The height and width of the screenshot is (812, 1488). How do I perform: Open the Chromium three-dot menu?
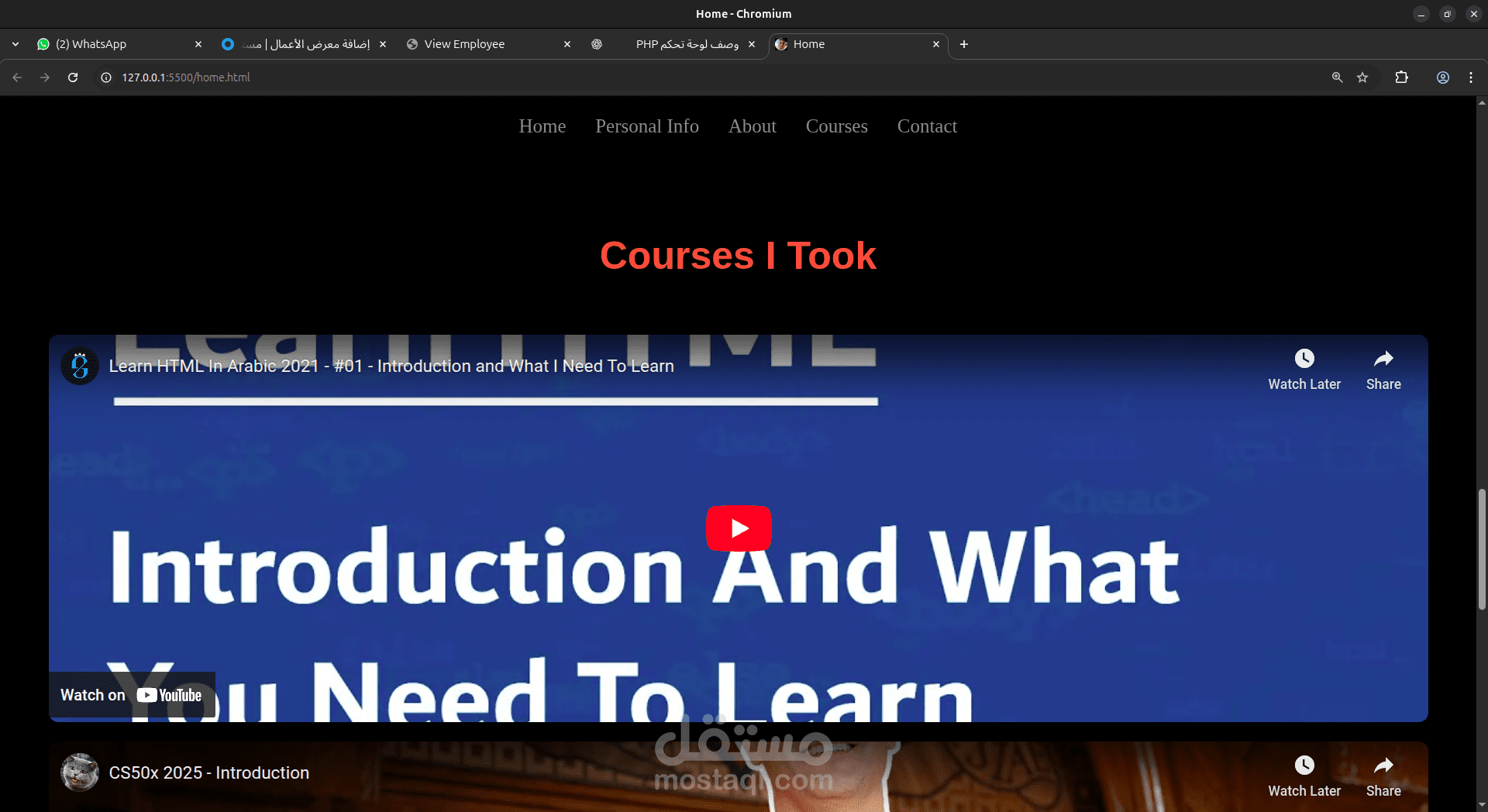pyautogui.click(x=1471, y=77)
